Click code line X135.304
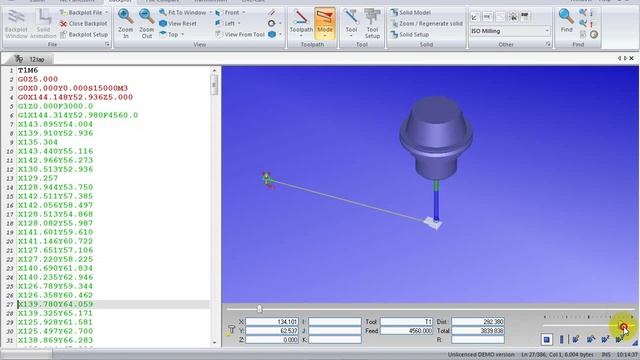Image resolution: width=640 pixels, height=360 pixels. 38,142
